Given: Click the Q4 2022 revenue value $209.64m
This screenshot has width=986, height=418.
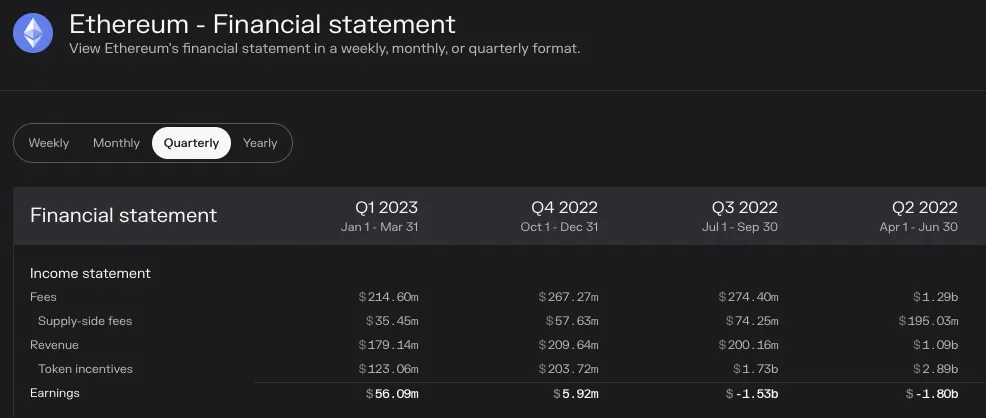Looking at the screenshot, I should 568,345.
